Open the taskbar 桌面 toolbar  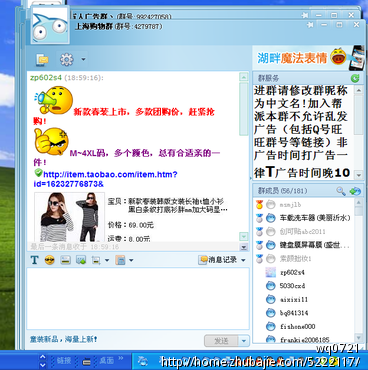[106, 361]
